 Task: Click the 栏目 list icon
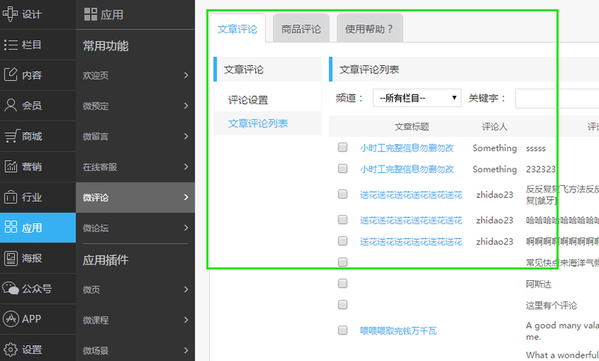(x=11, y=45)
